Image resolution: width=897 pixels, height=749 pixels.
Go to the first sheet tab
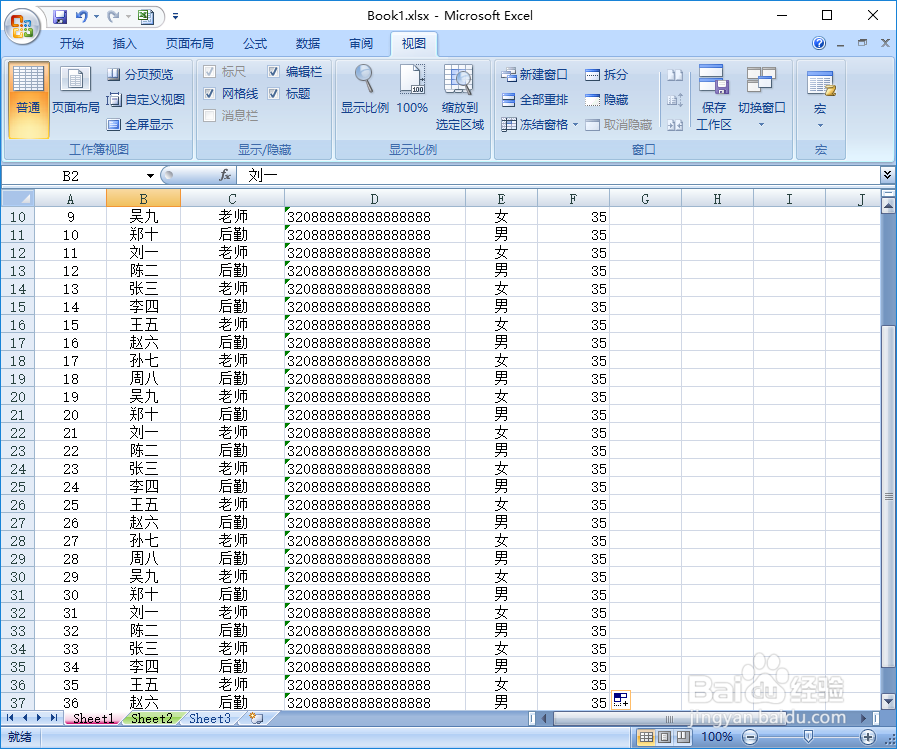(10, 718)
